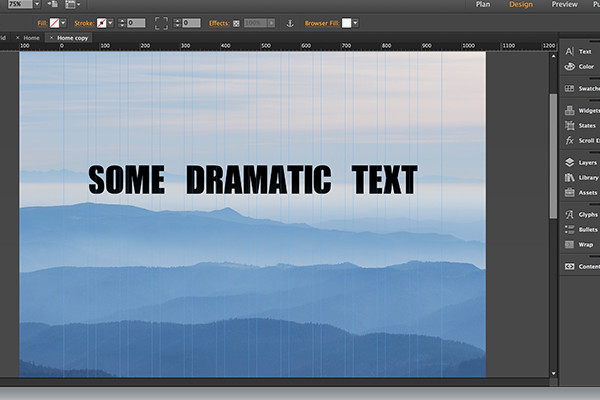The image size is (600, 400).
Task: Open the view options icon menu
Action: [x=72, y=4]
